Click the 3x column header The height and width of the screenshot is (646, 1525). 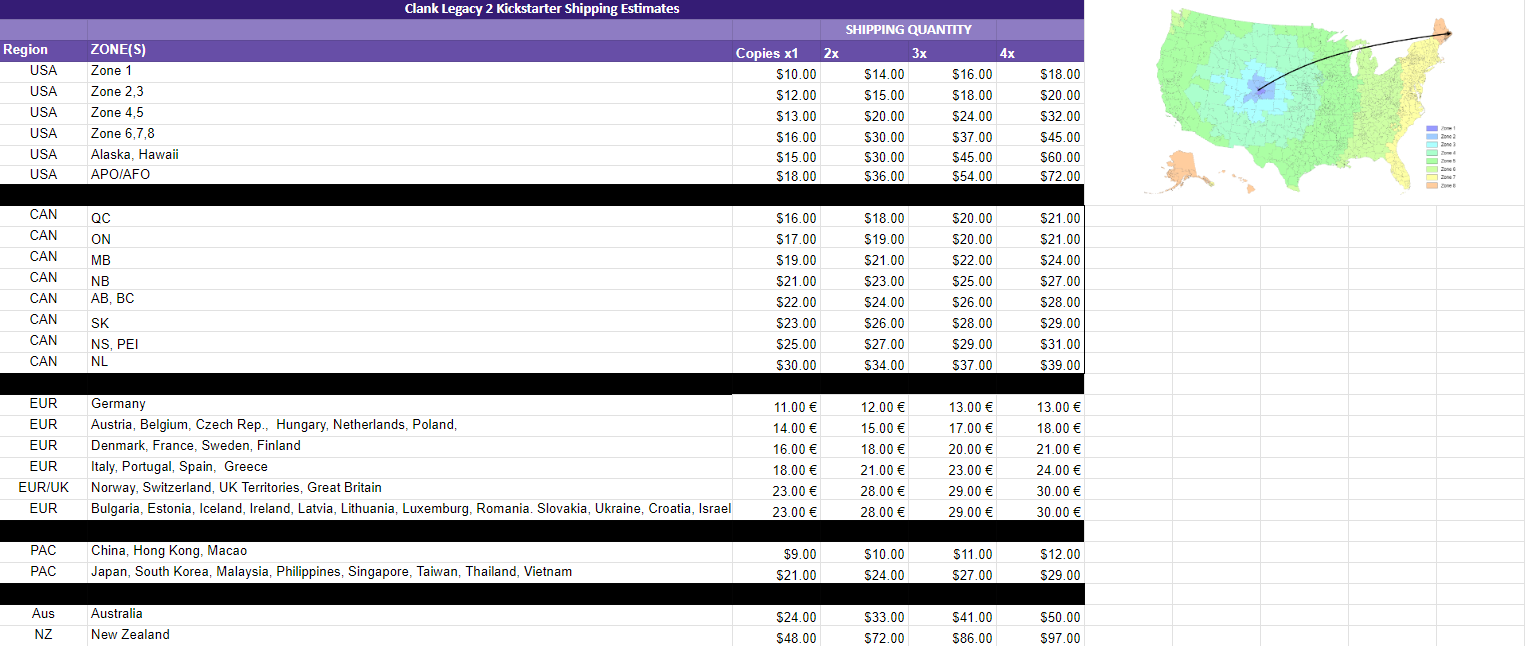click(x=952, y=53)
